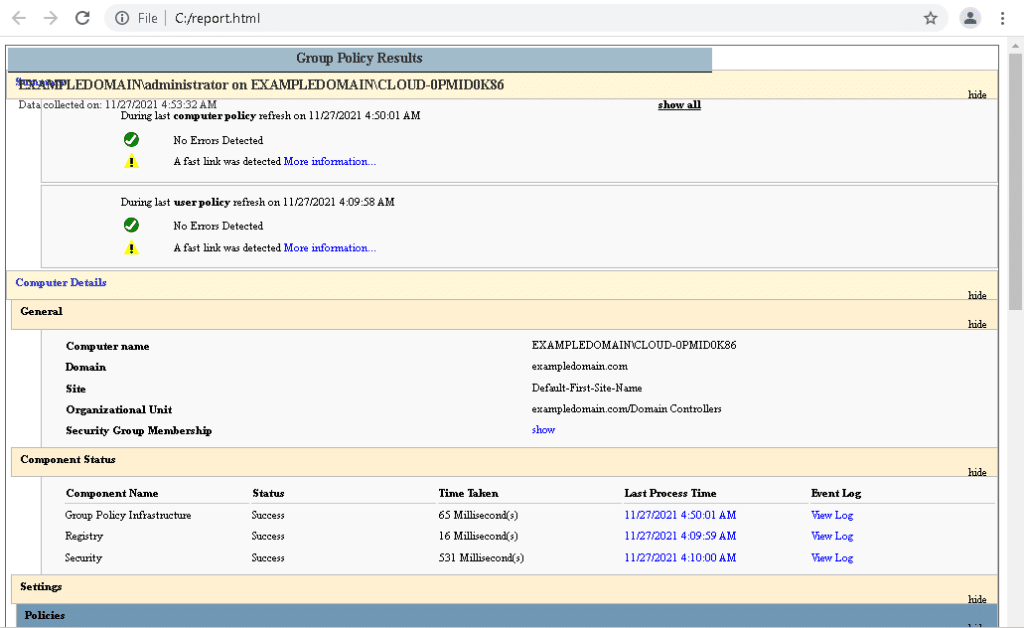Screen dimensions: 1024x628
Task: Click the yellow fast link warning icon
Action: 131,161
